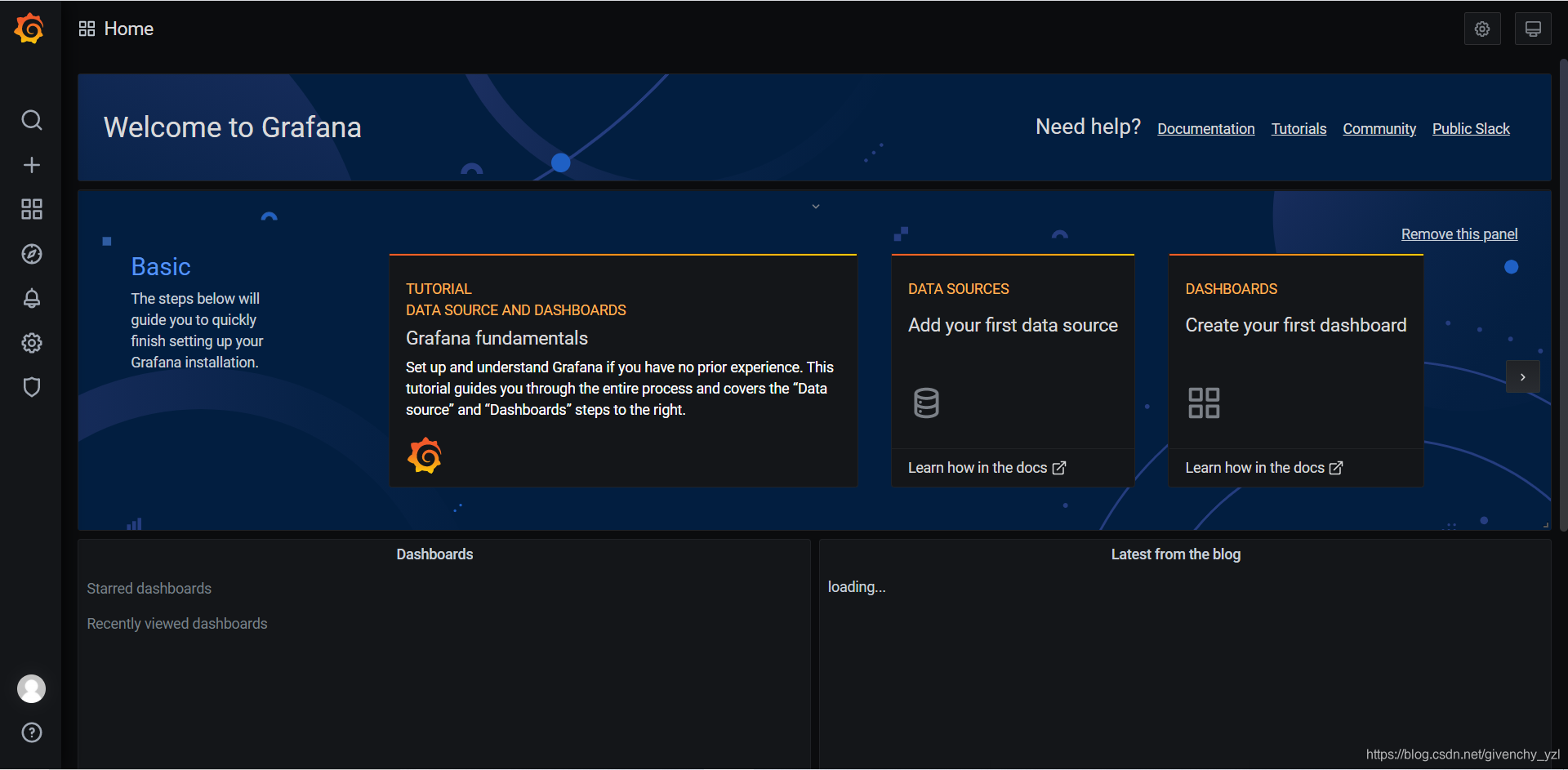This screenshot has height=770, width=1568.
Task: Click the plus Create icon
Action: coord(31,165)
